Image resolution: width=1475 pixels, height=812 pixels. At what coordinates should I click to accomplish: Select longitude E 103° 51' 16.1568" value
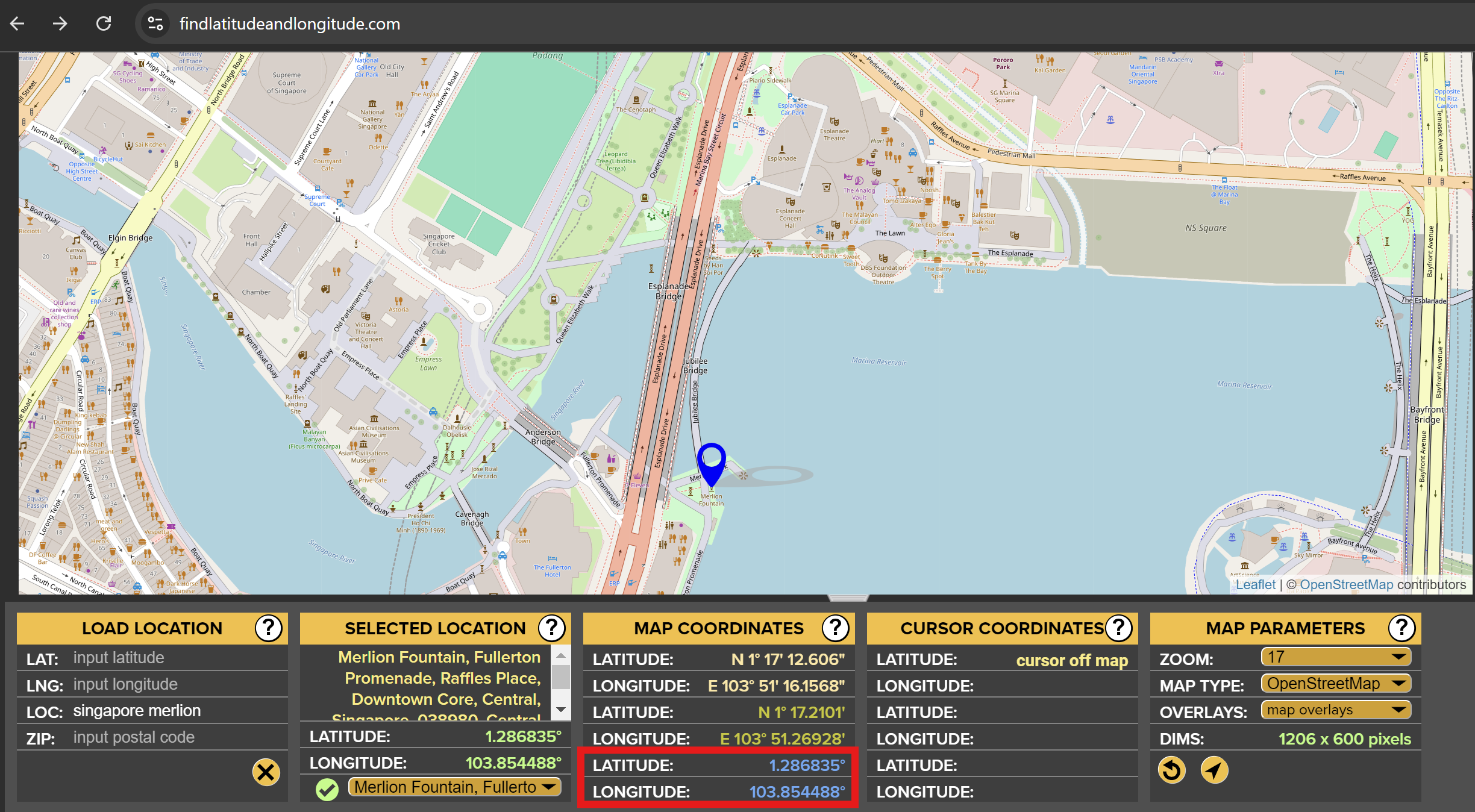tap(776, 686)
